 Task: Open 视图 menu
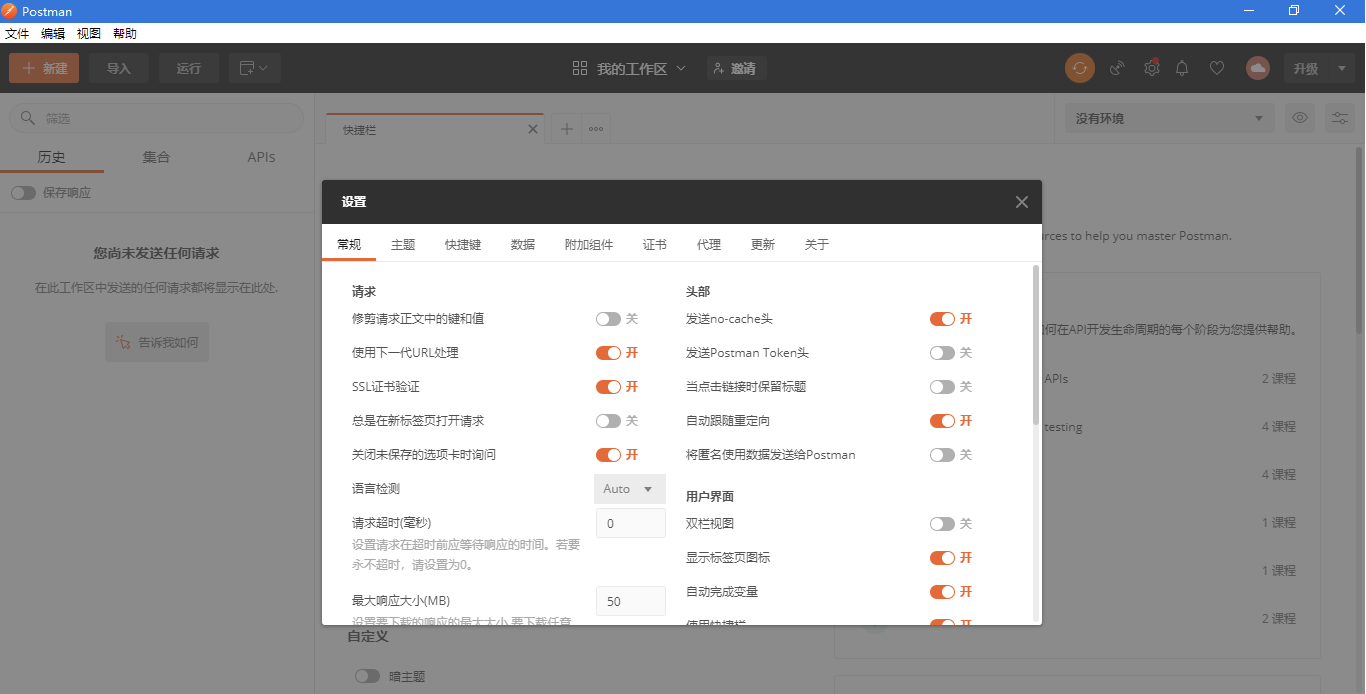point(89,33)
